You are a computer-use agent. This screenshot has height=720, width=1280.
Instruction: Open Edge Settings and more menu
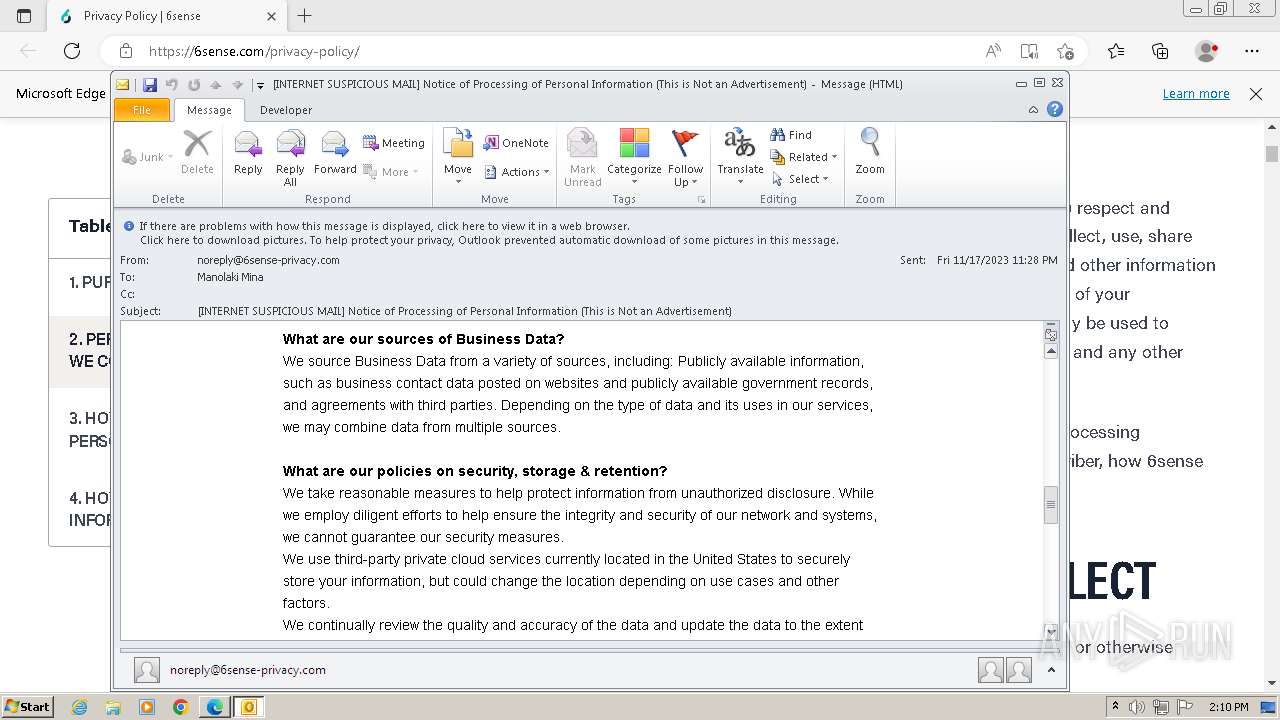coord(1252,51)
